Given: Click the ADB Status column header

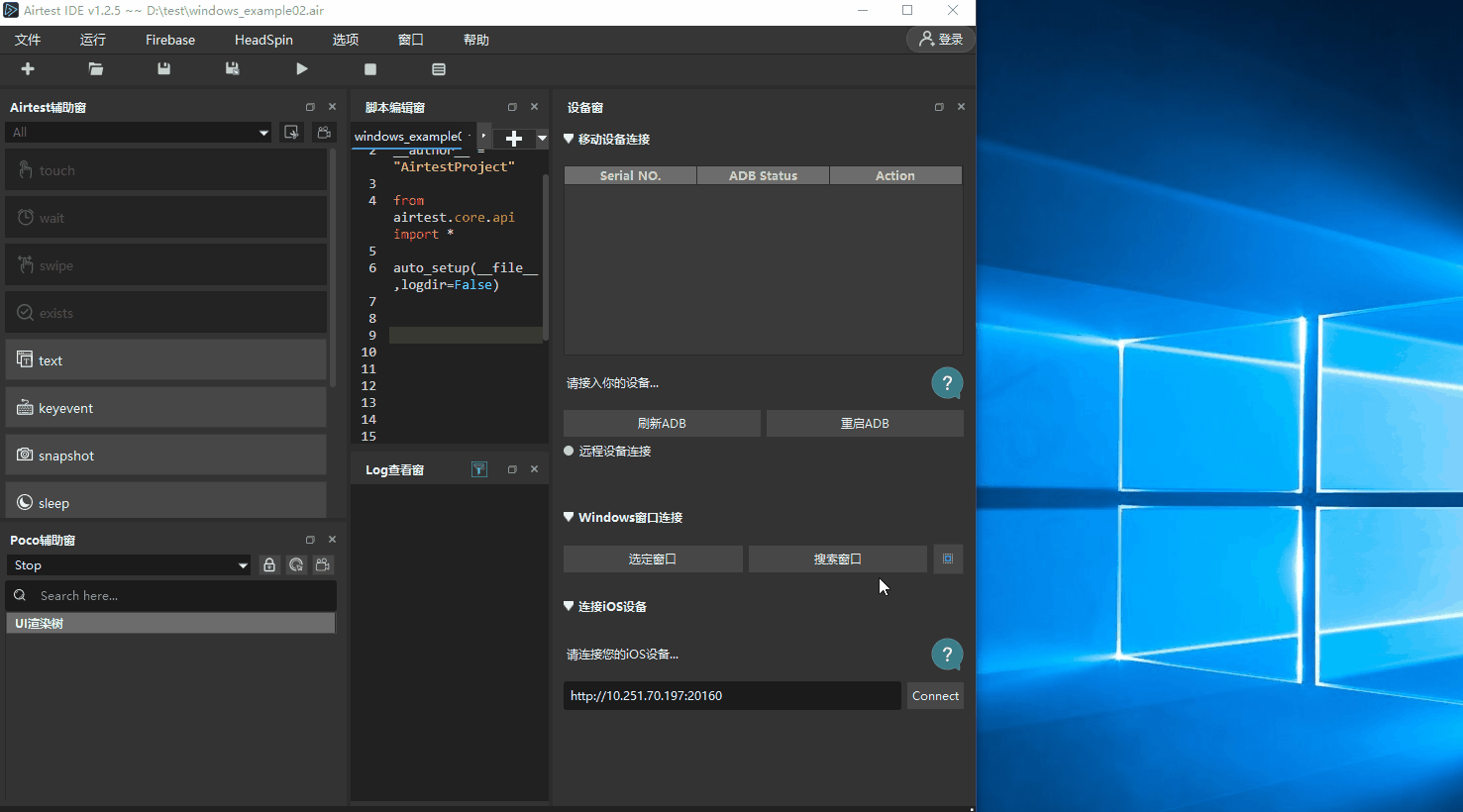Looking at the screenshot, I should 763,175.
